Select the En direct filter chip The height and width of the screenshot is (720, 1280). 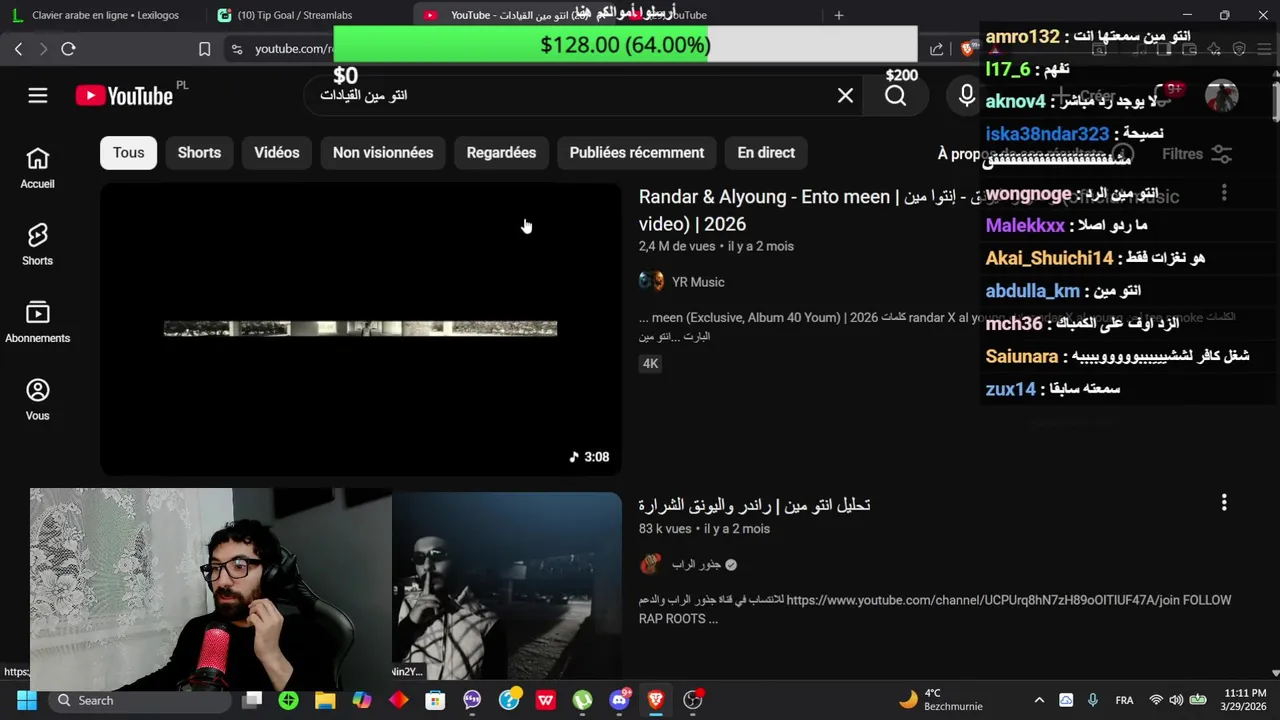(x=766, y=152)
